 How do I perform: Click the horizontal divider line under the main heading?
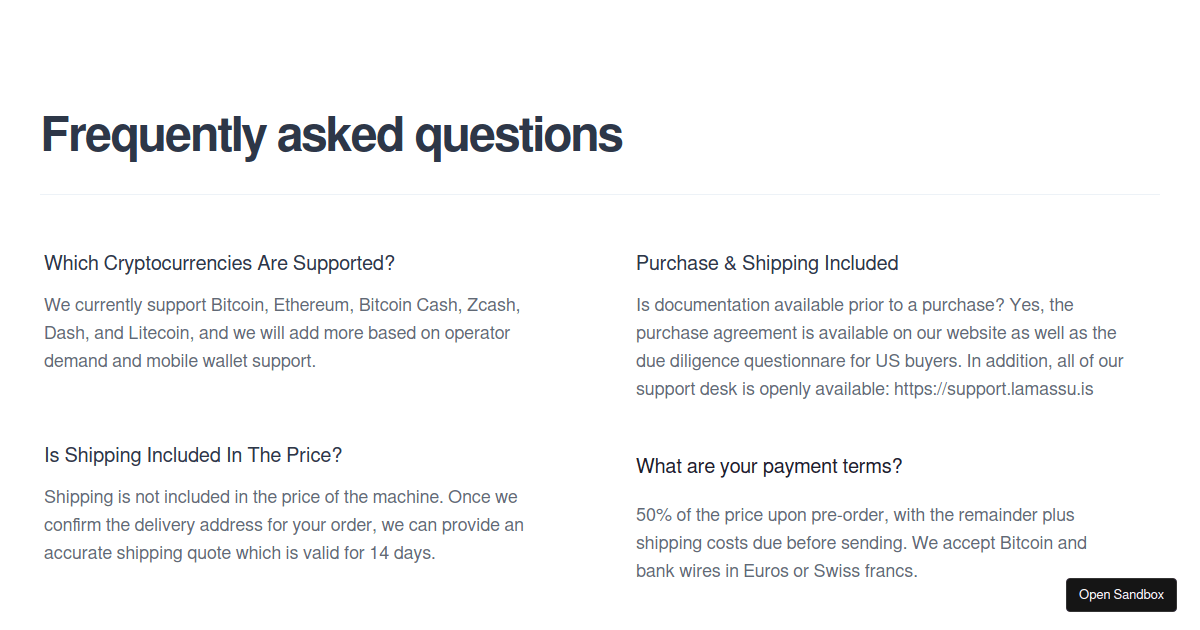coord(600,194)
